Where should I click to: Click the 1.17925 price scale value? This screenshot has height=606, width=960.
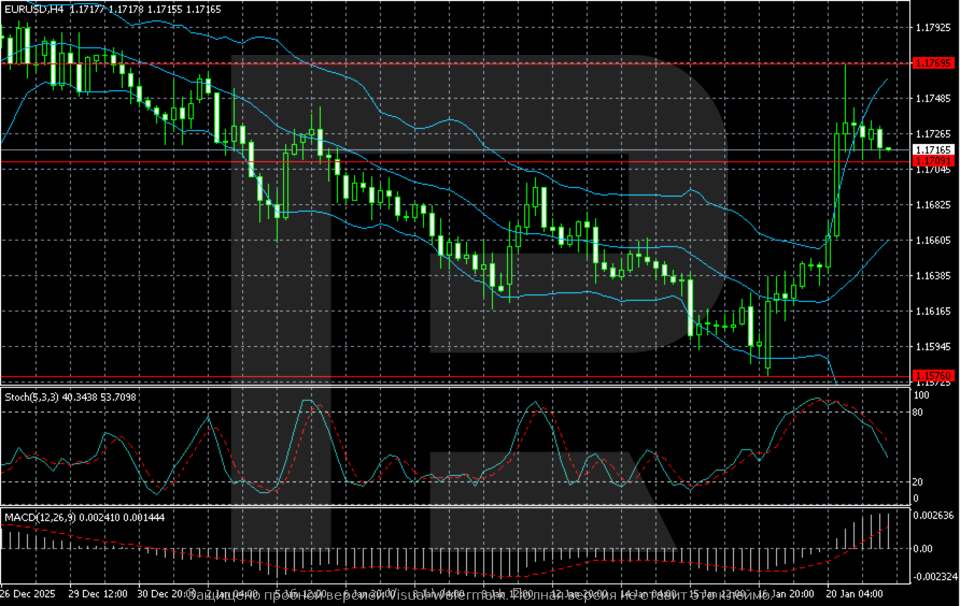(934, 27)
